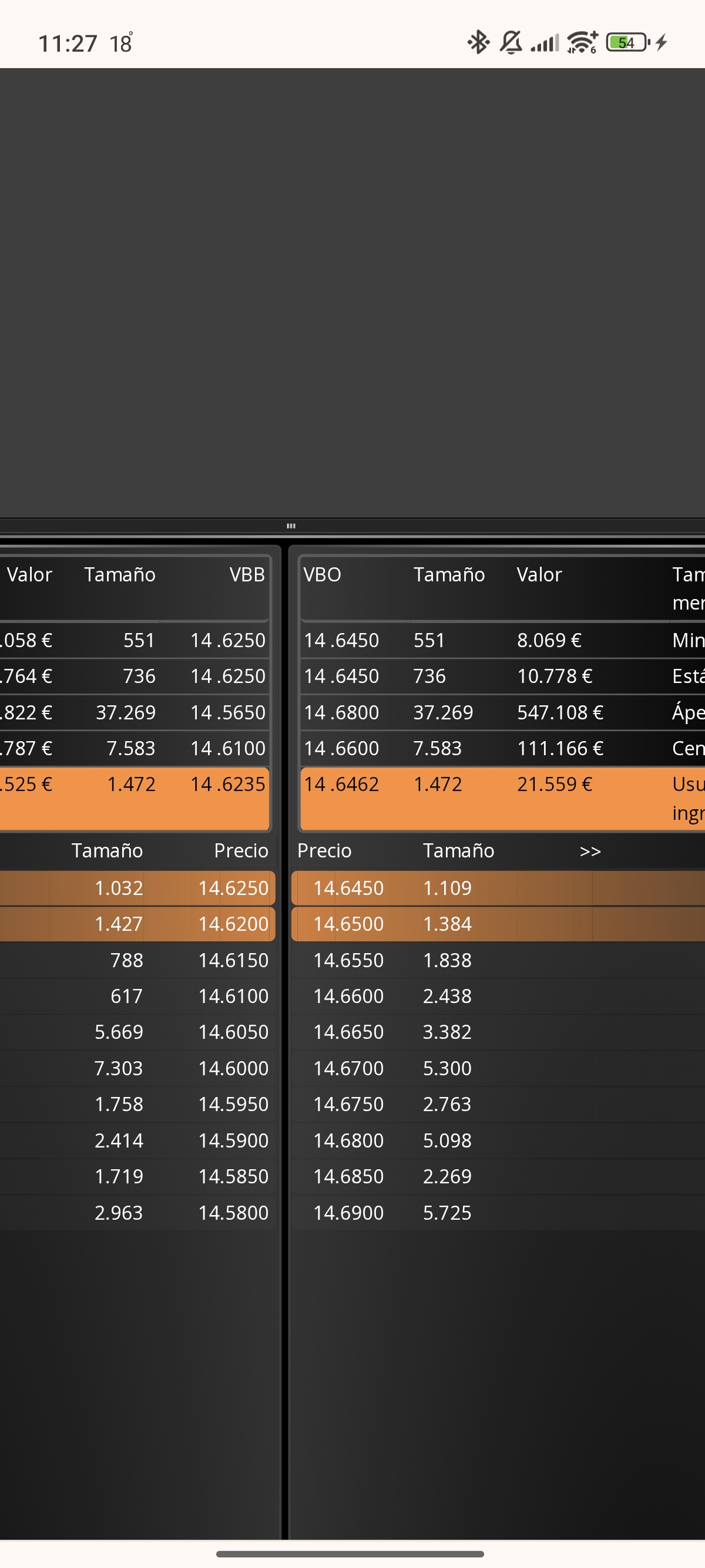705x1568 pixels.
Task: Select ask level price 14.6650
Action: click(x=348, y=1032)
